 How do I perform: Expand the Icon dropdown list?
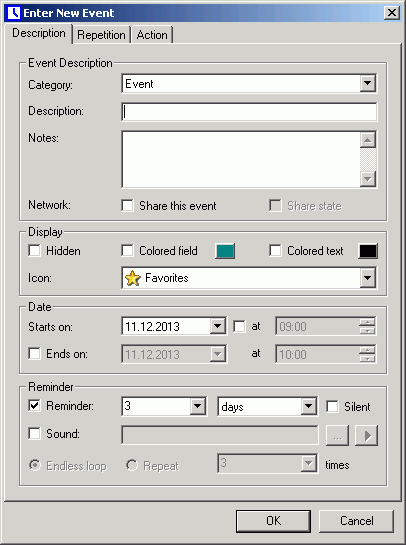[x=368, y=278]
